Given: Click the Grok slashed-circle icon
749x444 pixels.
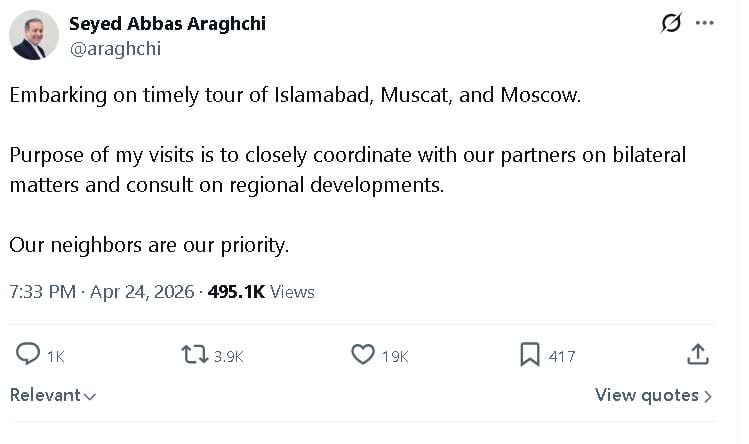Looking at the screenshot, I should tap(671, 23).
